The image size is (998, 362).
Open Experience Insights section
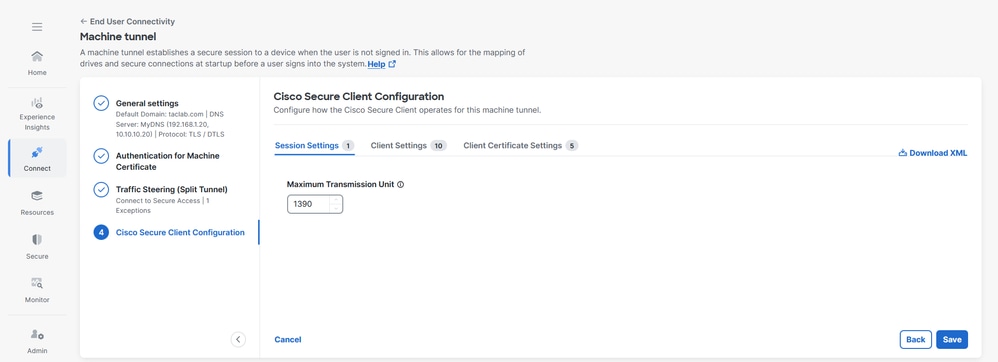[x=37, y=114]
